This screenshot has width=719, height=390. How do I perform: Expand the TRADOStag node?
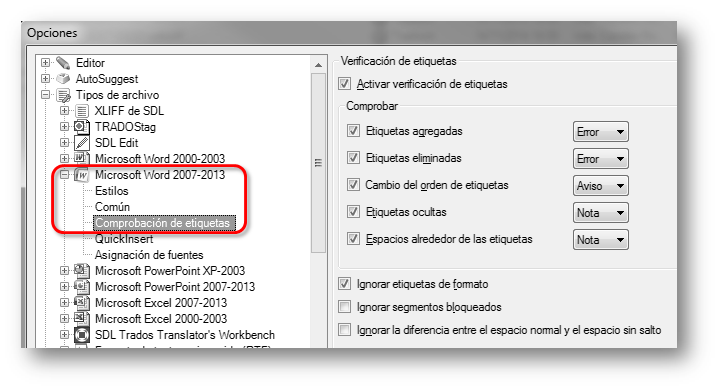(64, 126)
